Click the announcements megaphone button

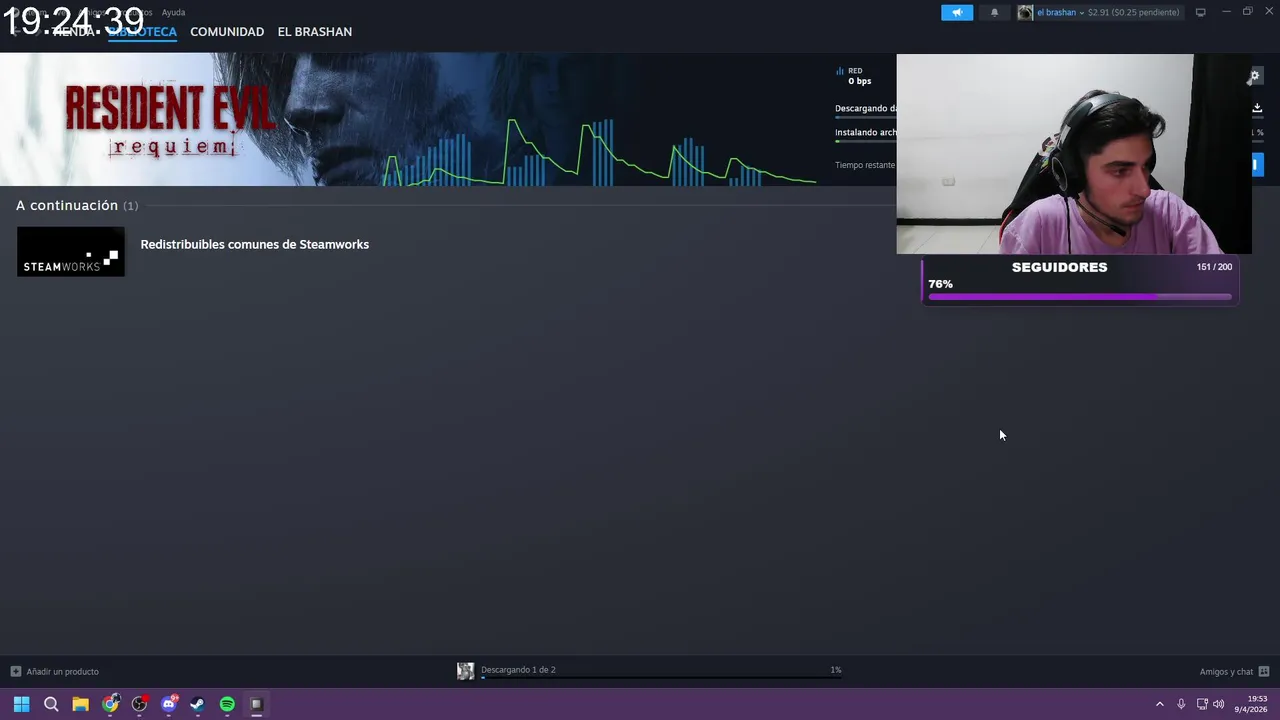pos(957,12)
